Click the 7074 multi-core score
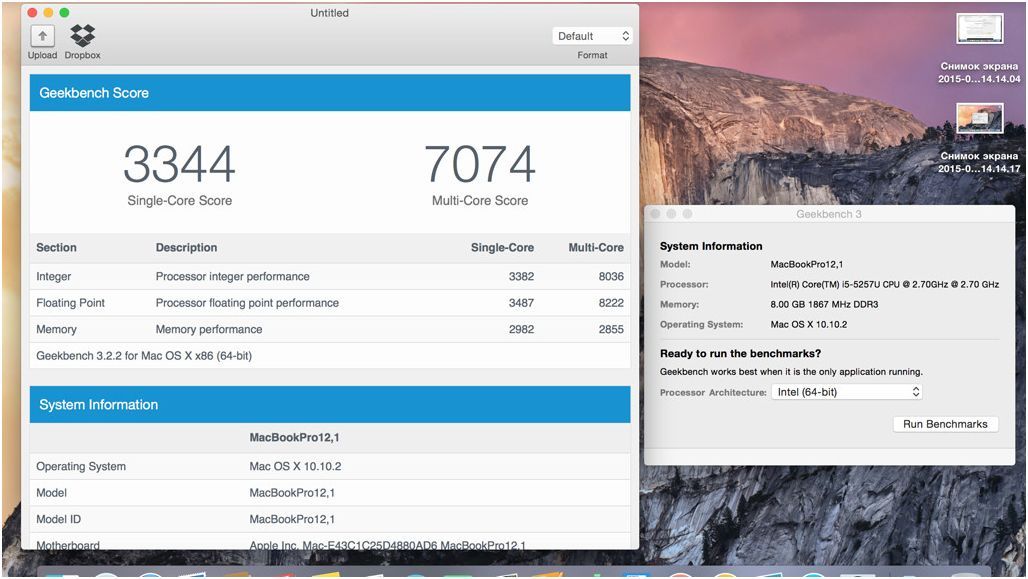1028x579 pixels. click(x=480, y=164)
